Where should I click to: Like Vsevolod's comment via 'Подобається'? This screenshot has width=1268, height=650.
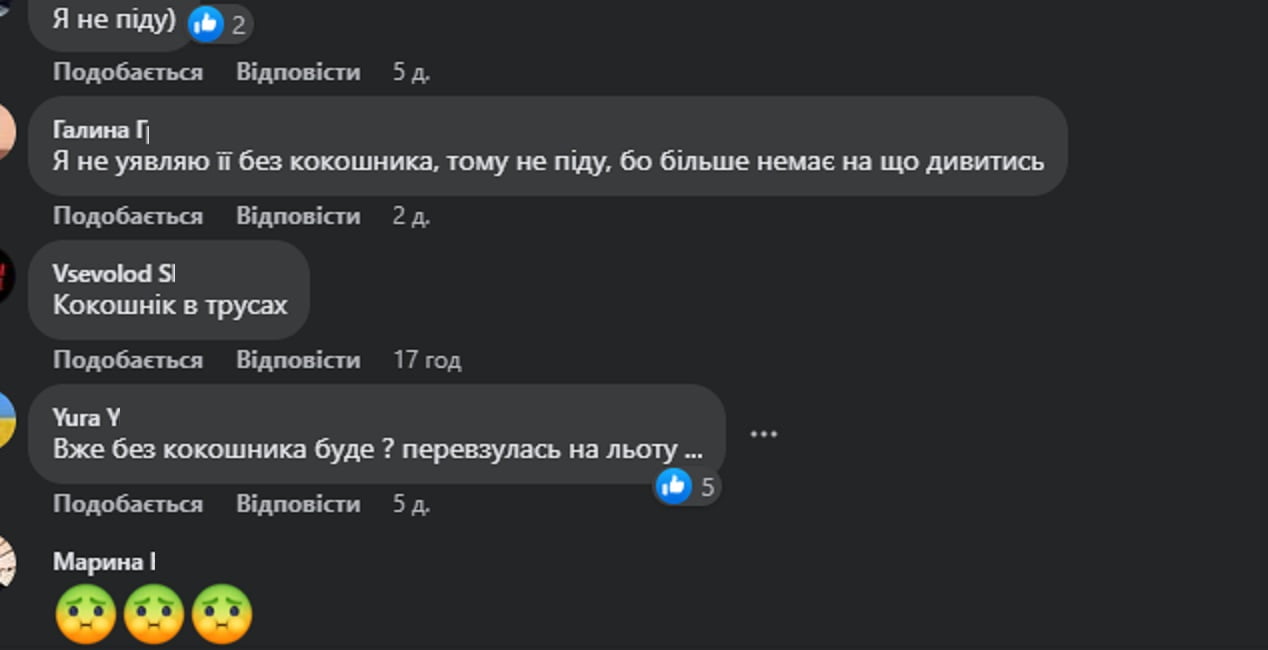click(127, 359)
